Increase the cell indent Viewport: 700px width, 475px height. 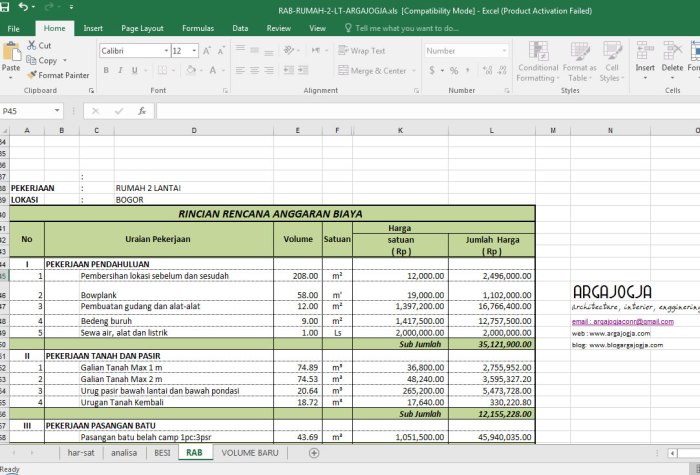(303, 70)
